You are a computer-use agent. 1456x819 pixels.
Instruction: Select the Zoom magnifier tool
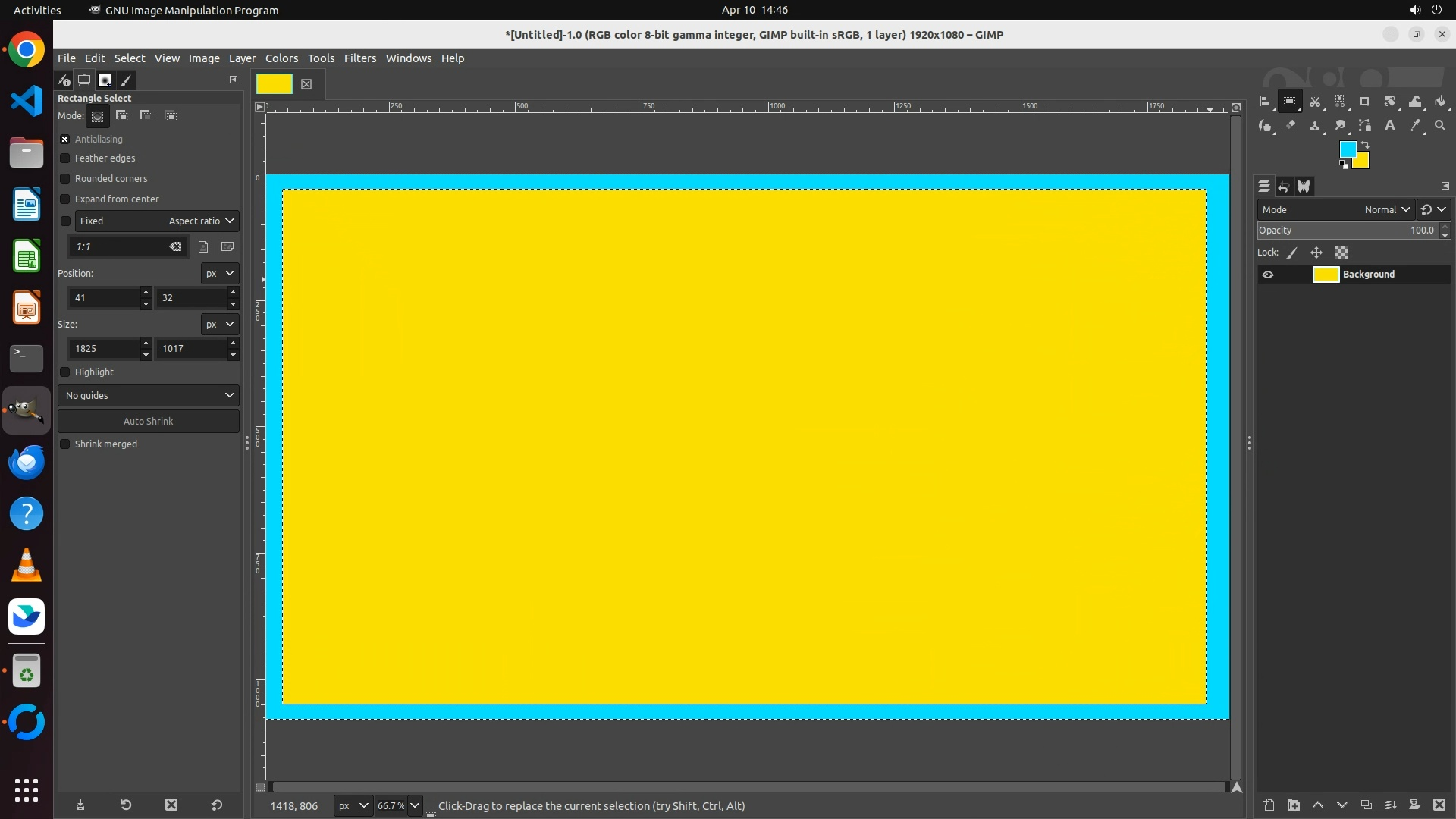(x=1439, y=126)
